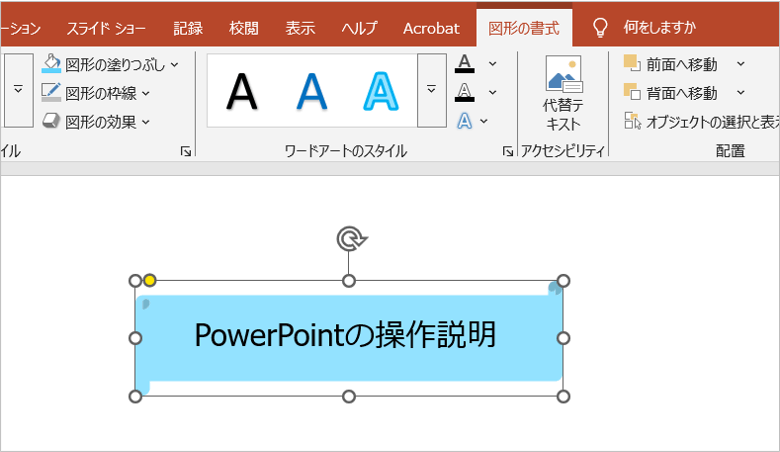Click the text outline A icon
Screen dimensions: 780x452
point(465,92)
